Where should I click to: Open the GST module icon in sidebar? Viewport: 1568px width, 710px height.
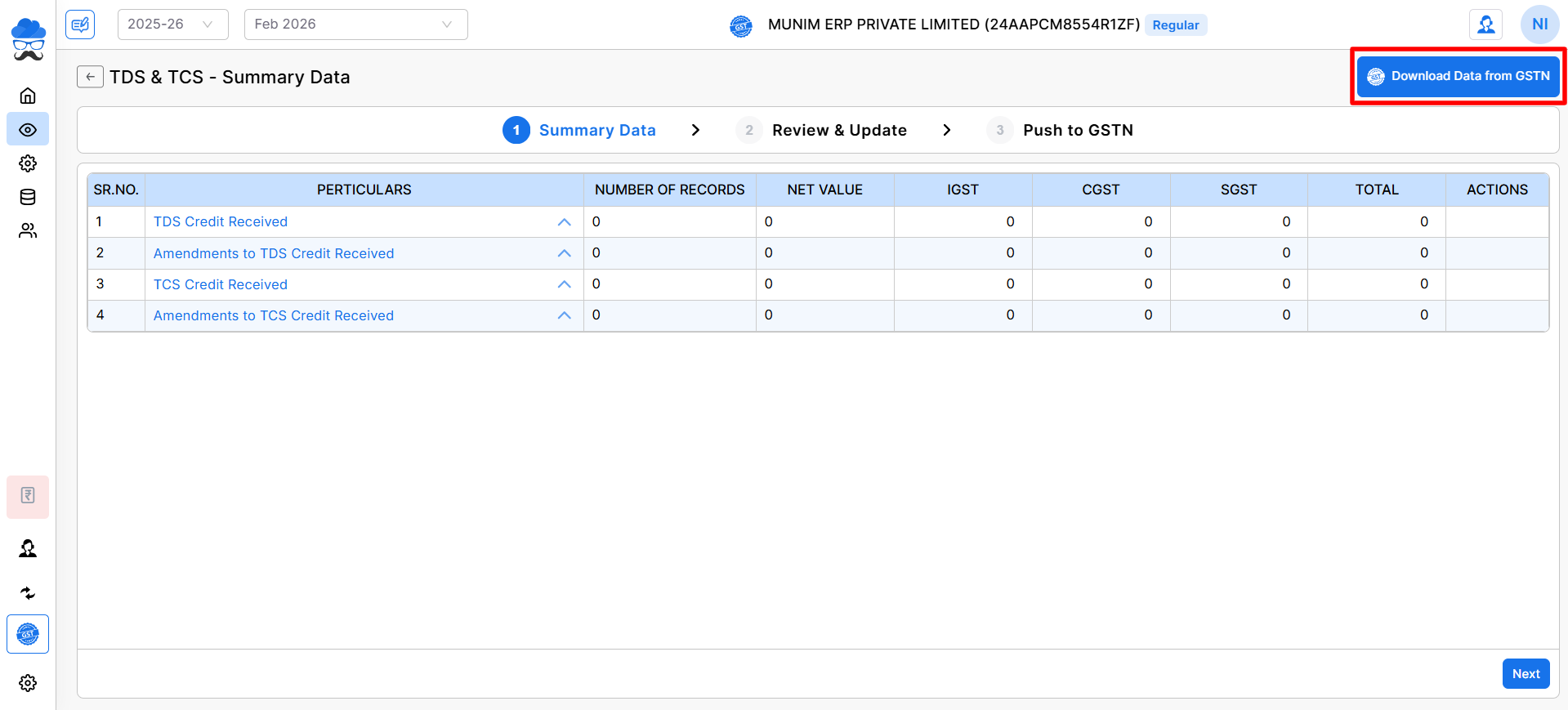[28, 634]
